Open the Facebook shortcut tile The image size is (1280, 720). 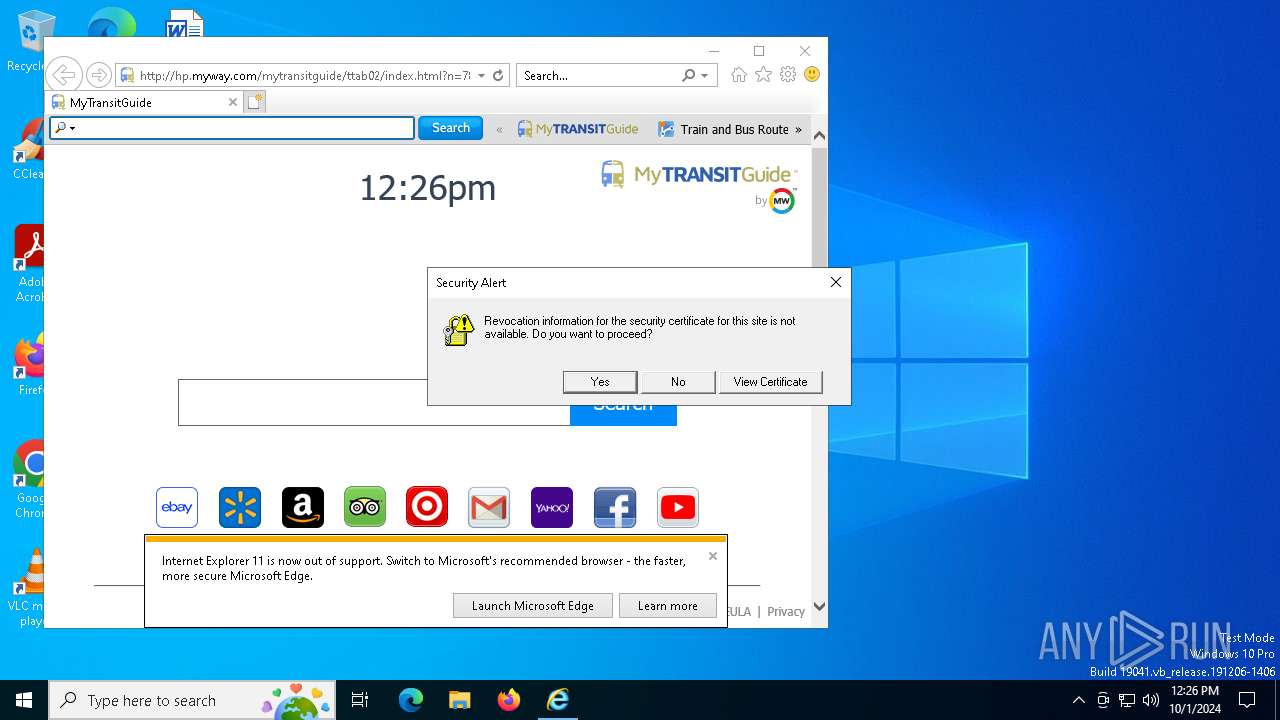[x=615, y=507]
